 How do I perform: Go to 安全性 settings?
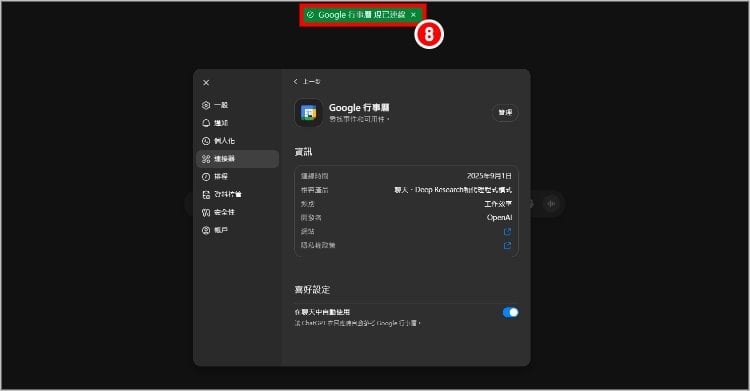(x=237, y=212)
